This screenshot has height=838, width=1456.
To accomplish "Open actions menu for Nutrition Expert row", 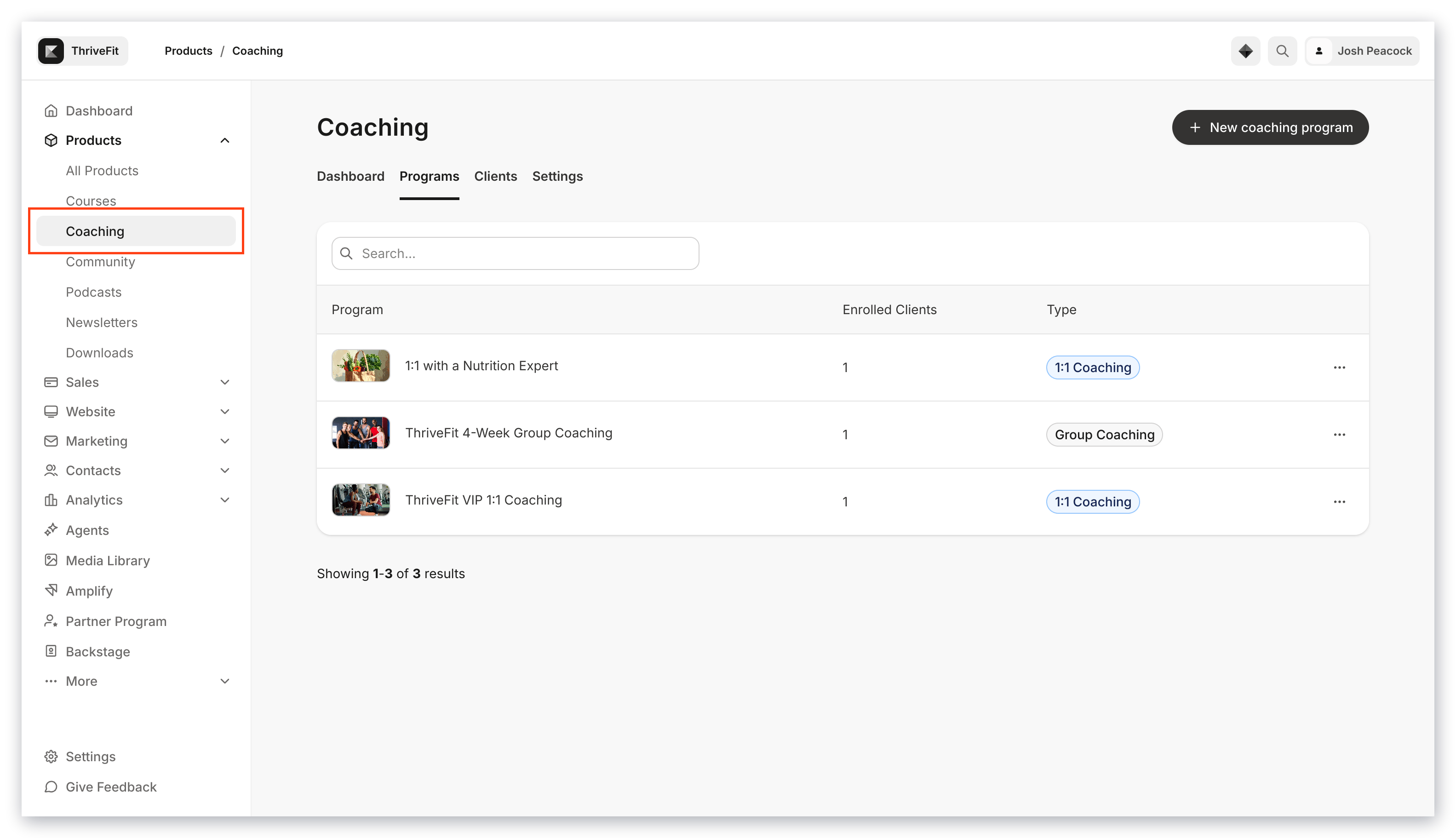I will (x=1339, y=367).
